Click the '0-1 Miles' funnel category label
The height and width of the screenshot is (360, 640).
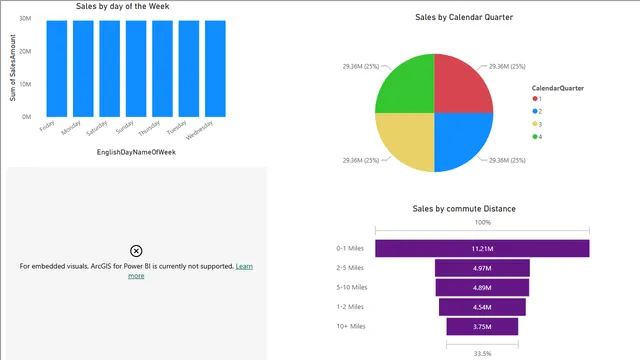pos(350,248)
